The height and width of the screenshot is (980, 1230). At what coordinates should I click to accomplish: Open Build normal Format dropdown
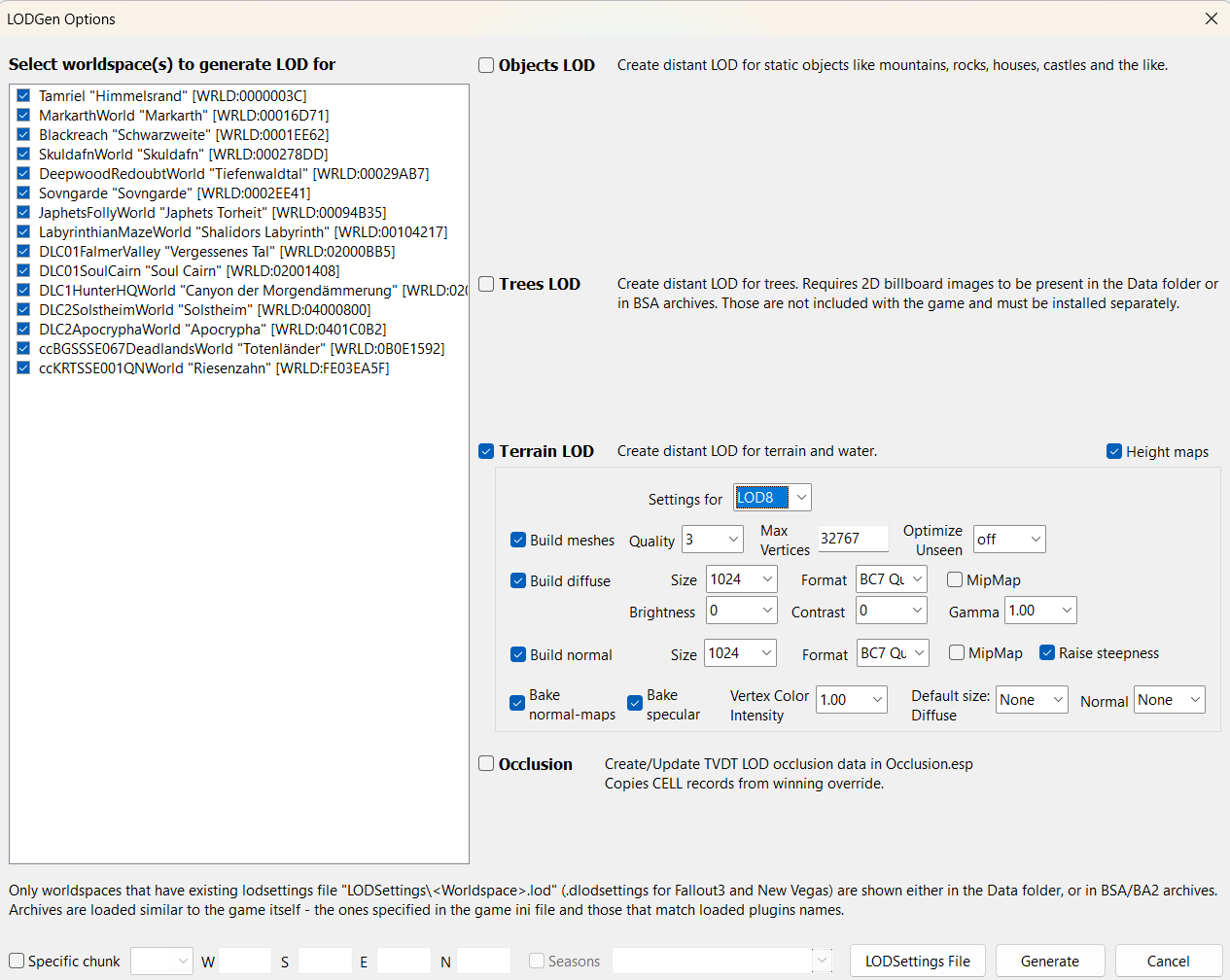(x=893, y=653)
